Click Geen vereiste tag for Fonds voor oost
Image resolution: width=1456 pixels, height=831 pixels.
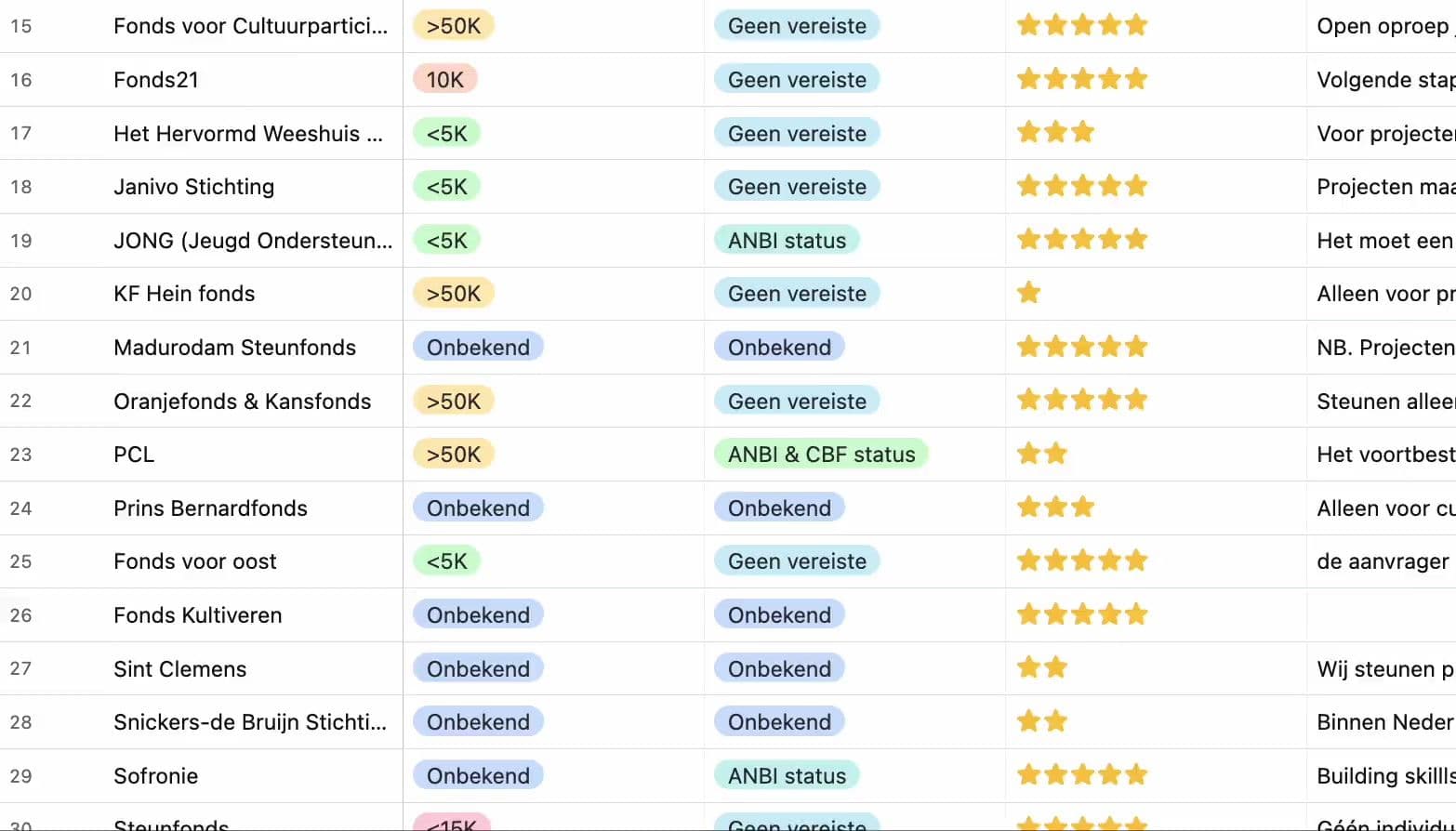(x=797, y=561)
